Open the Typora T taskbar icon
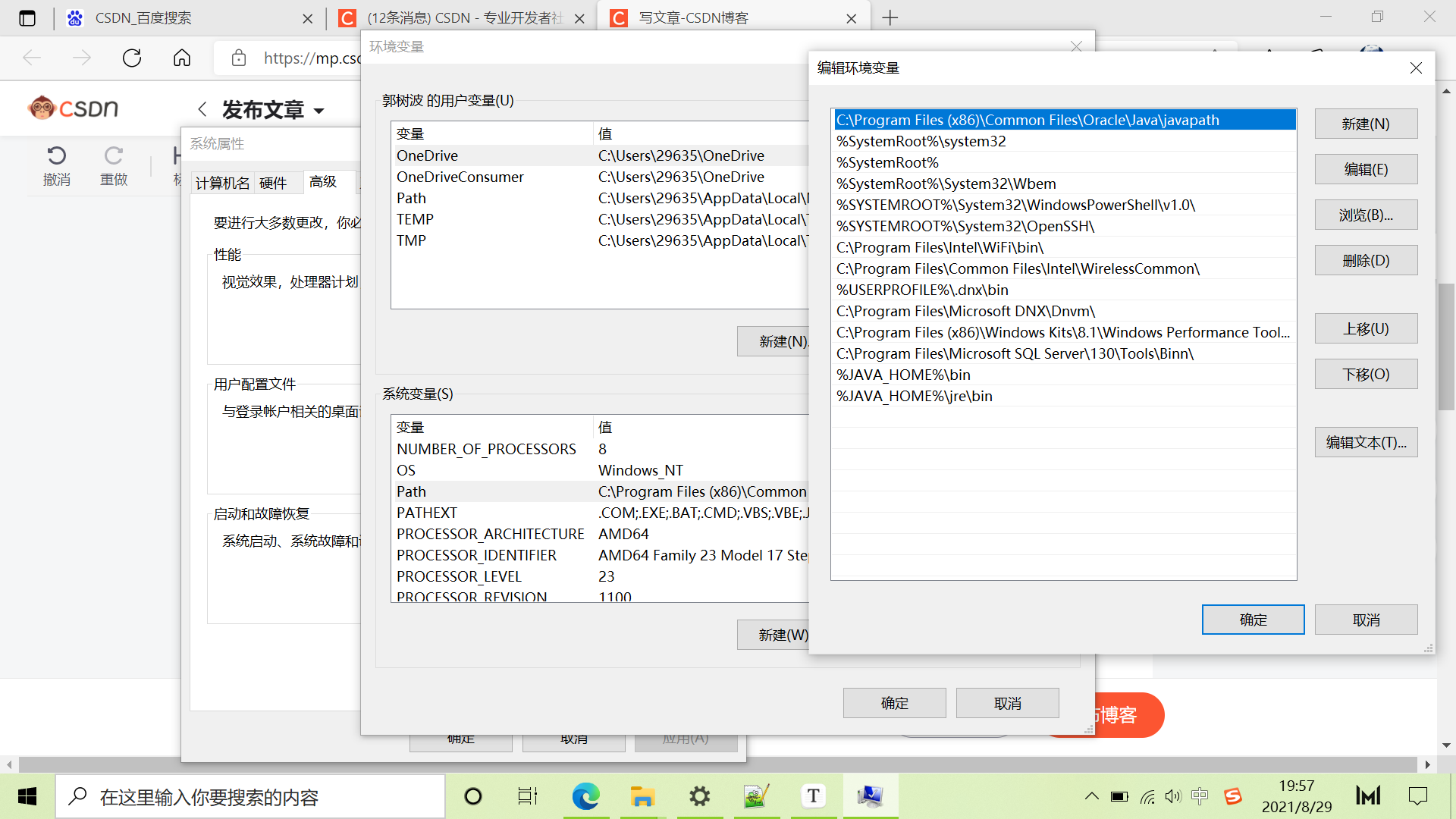 [x=813, y=796]
